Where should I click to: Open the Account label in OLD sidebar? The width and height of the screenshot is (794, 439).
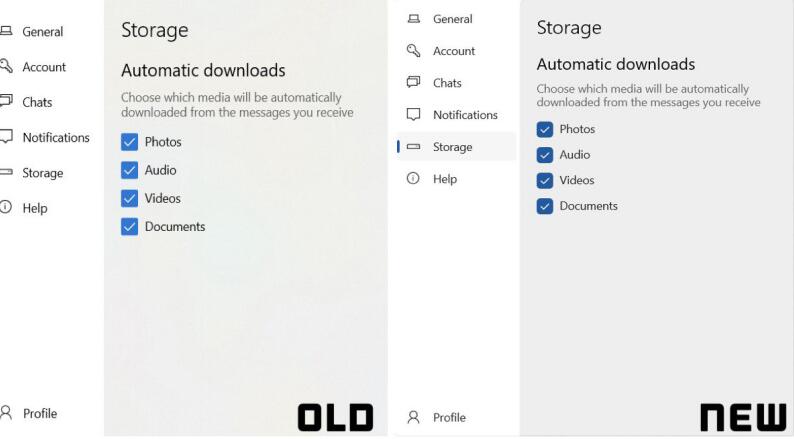click(x=44, y=67)
